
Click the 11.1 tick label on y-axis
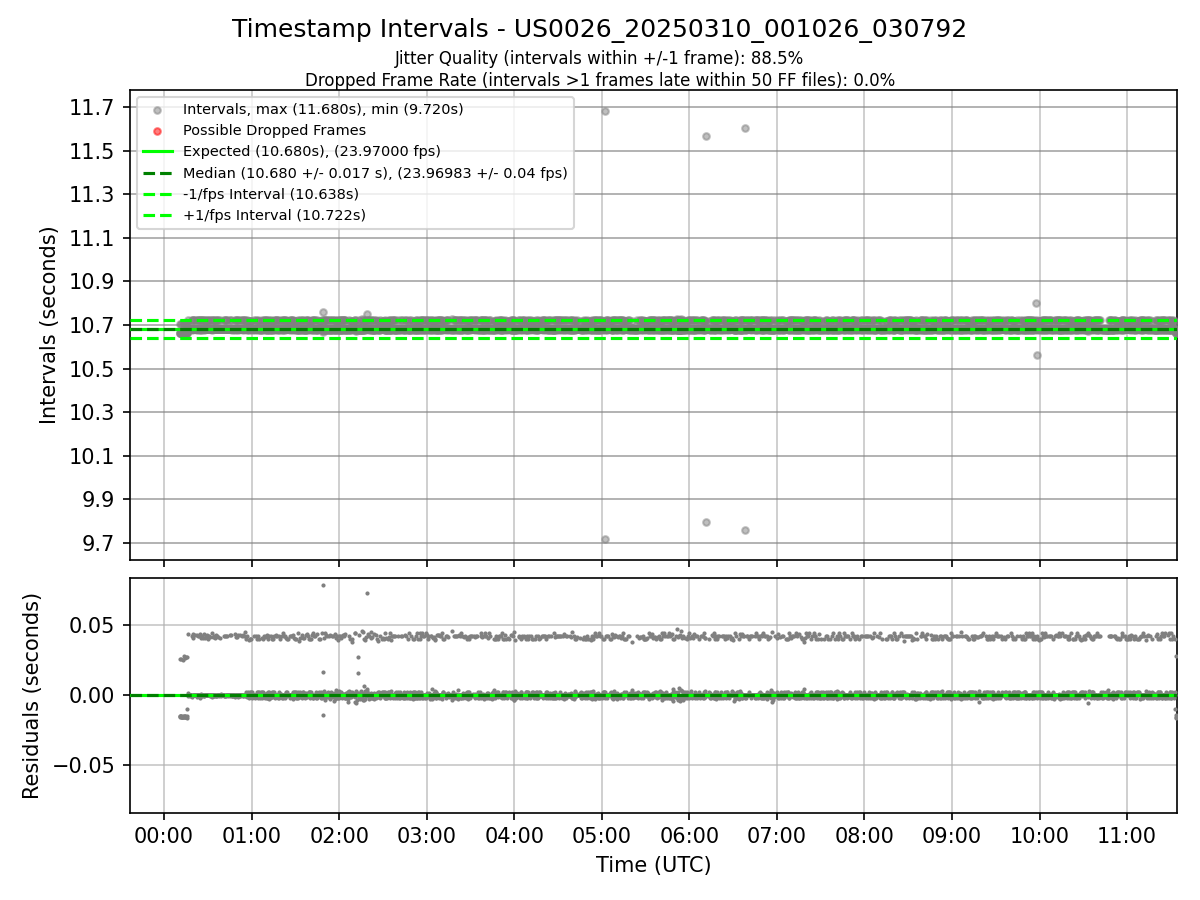pyautogui.click(x=93, y=238)
